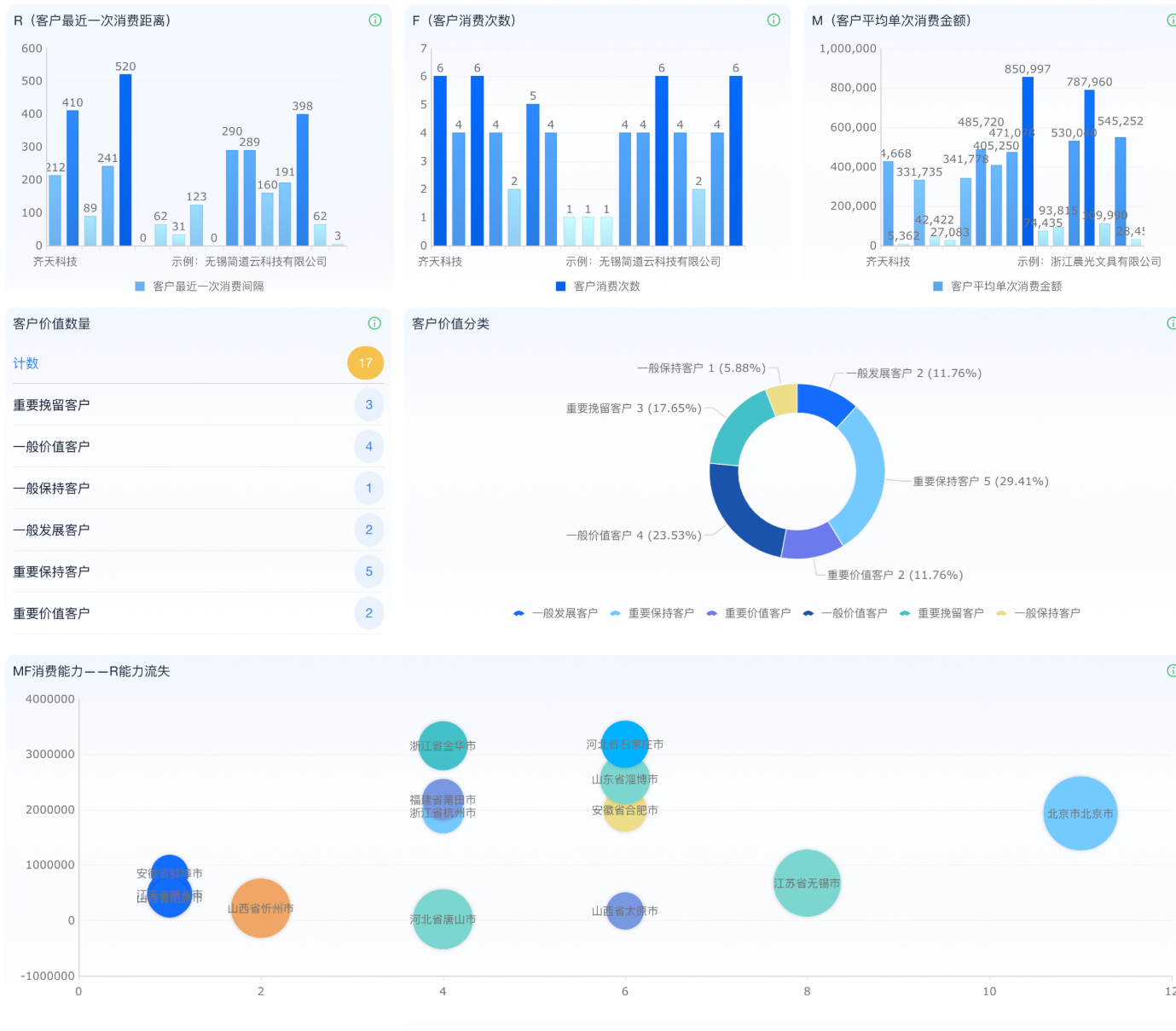Toggle 重要挽留客户 legend in pie chart
The height and width of the screenshot is (1031, 1176).
point(941,613)
